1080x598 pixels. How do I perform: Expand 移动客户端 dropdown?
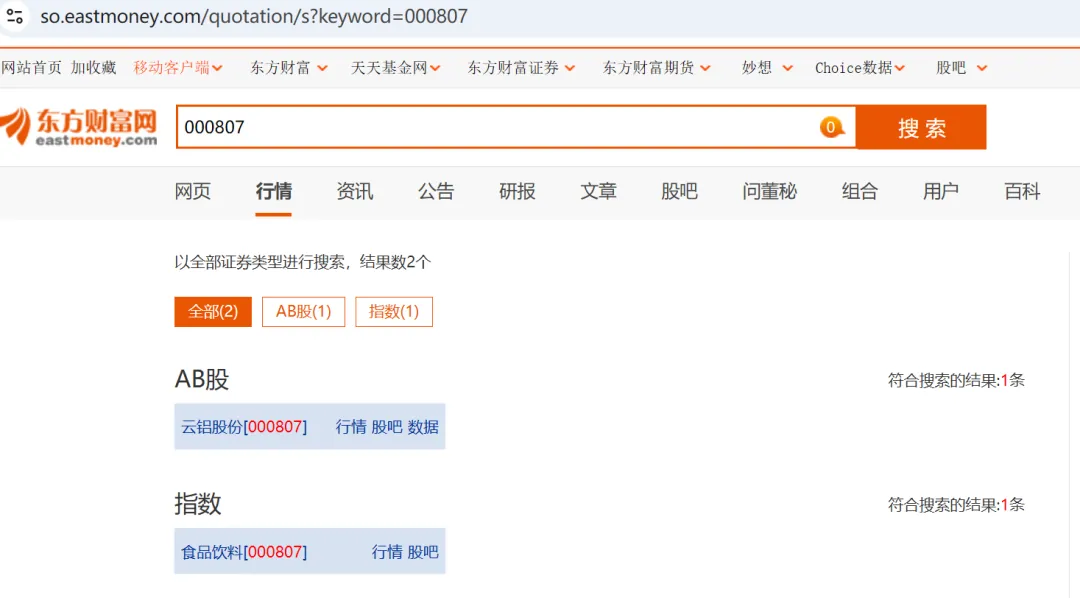tap(178, 68)
